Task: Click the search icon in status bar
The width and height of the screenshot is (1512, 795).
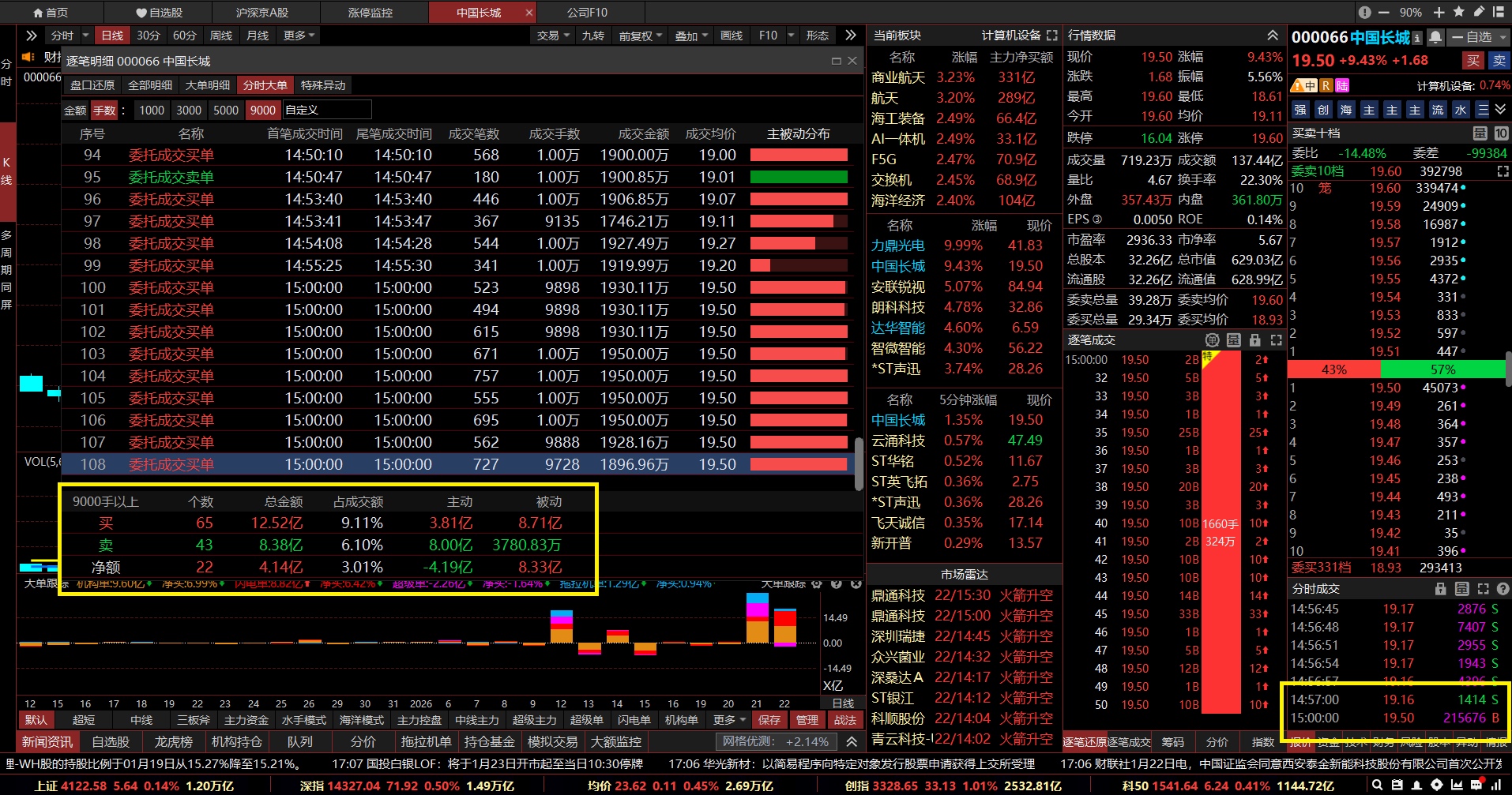Action: (x=1378, y=785)
